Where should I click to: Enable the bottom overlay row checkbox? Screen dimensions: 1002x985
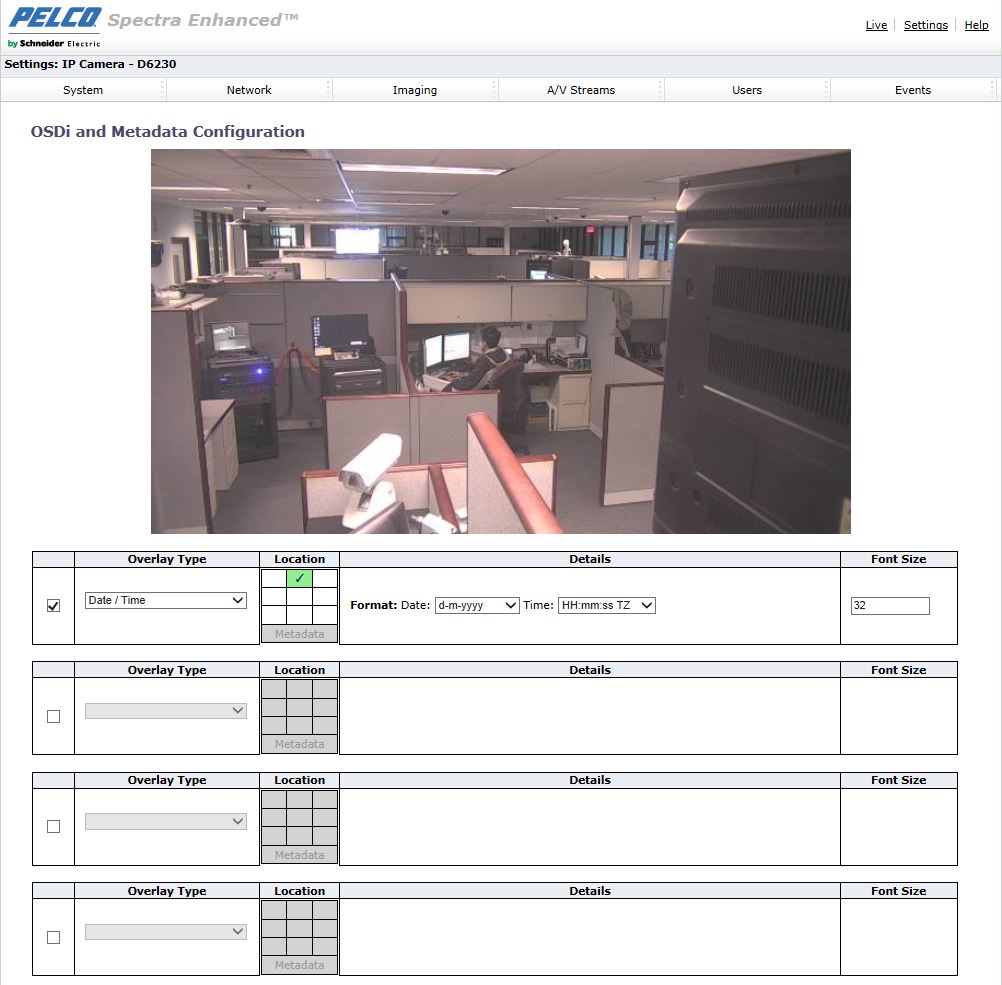(x=53, y=937)
